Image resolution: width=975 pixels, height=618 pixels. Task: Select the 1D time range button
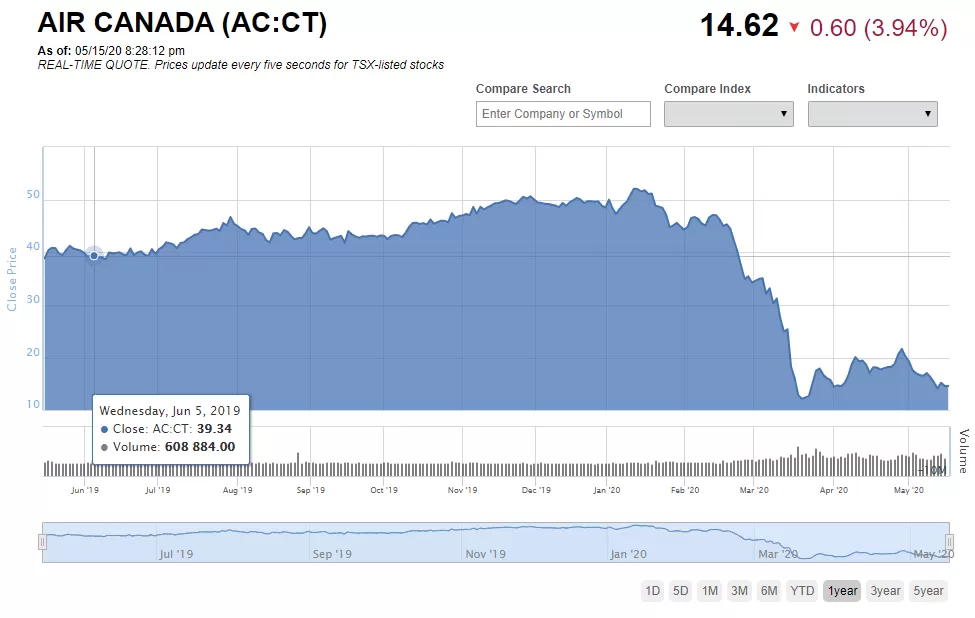coord(652,591)
